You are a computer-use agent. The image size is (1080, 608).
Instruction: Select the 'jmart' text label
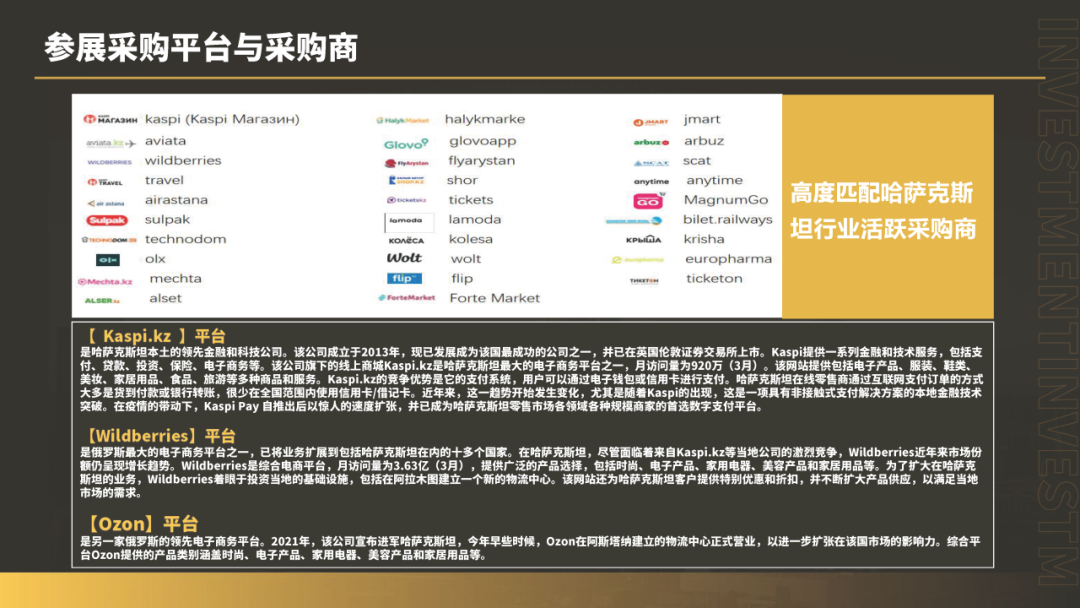tap(702, 120)
